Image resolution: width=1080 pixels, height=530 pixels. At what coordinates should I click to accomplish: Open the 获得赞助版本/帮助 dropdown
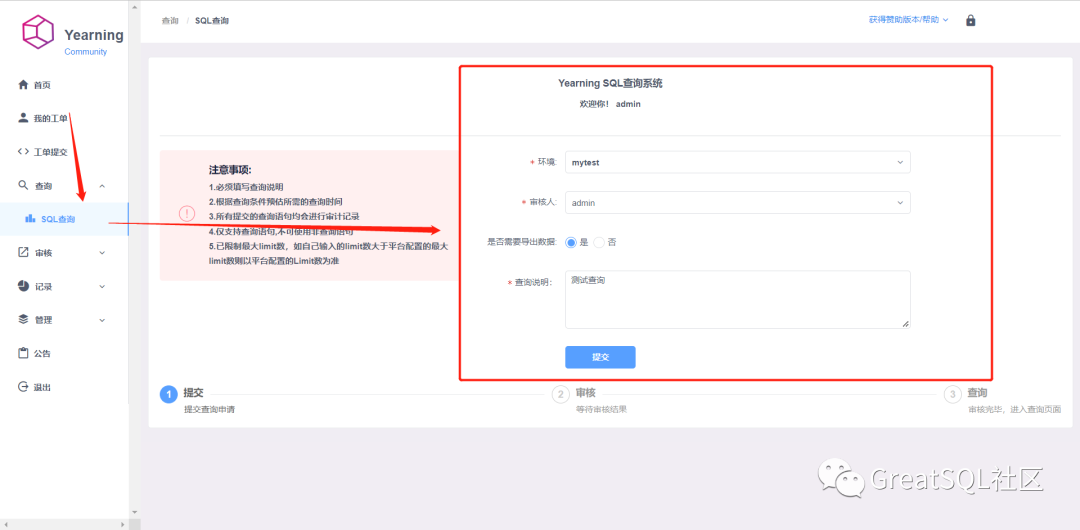tap(908, 20)
